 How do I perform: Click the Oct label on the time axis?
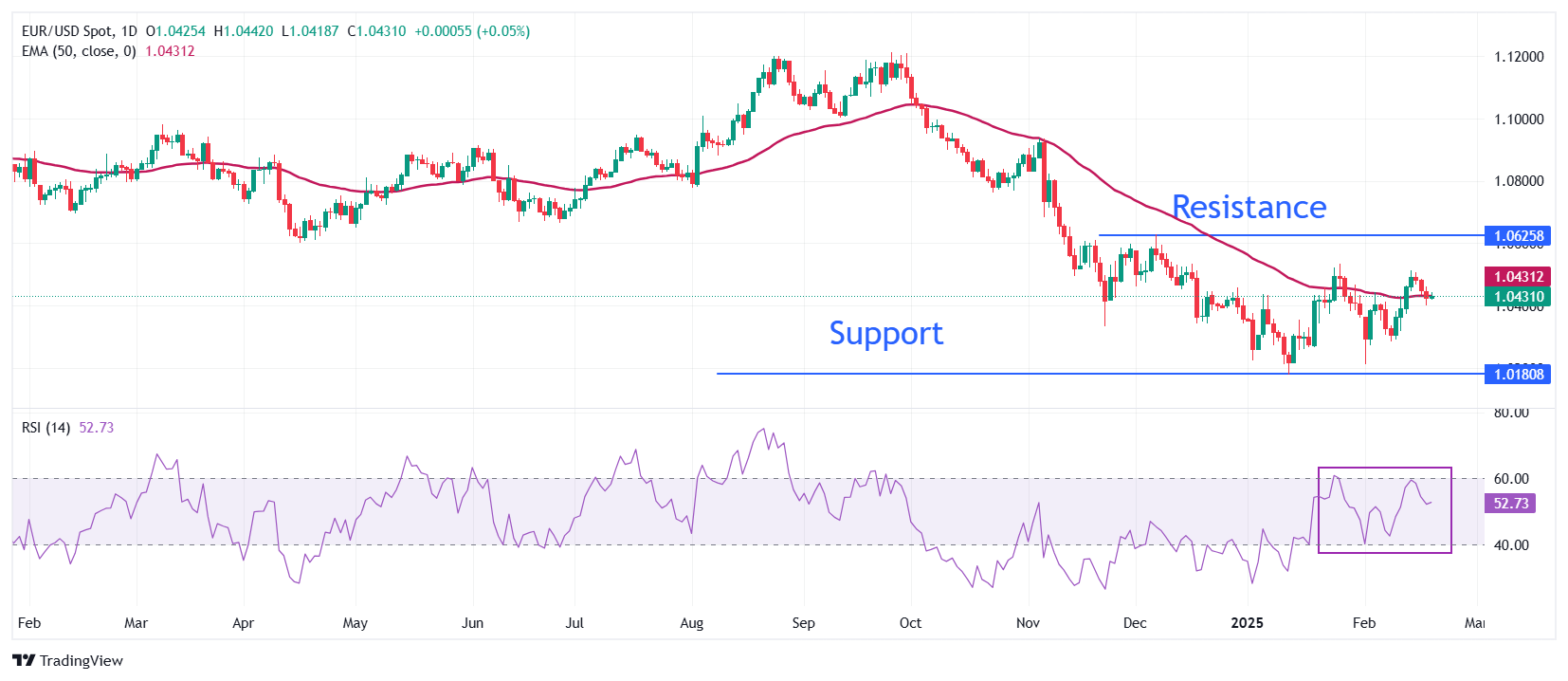[910, 623]
